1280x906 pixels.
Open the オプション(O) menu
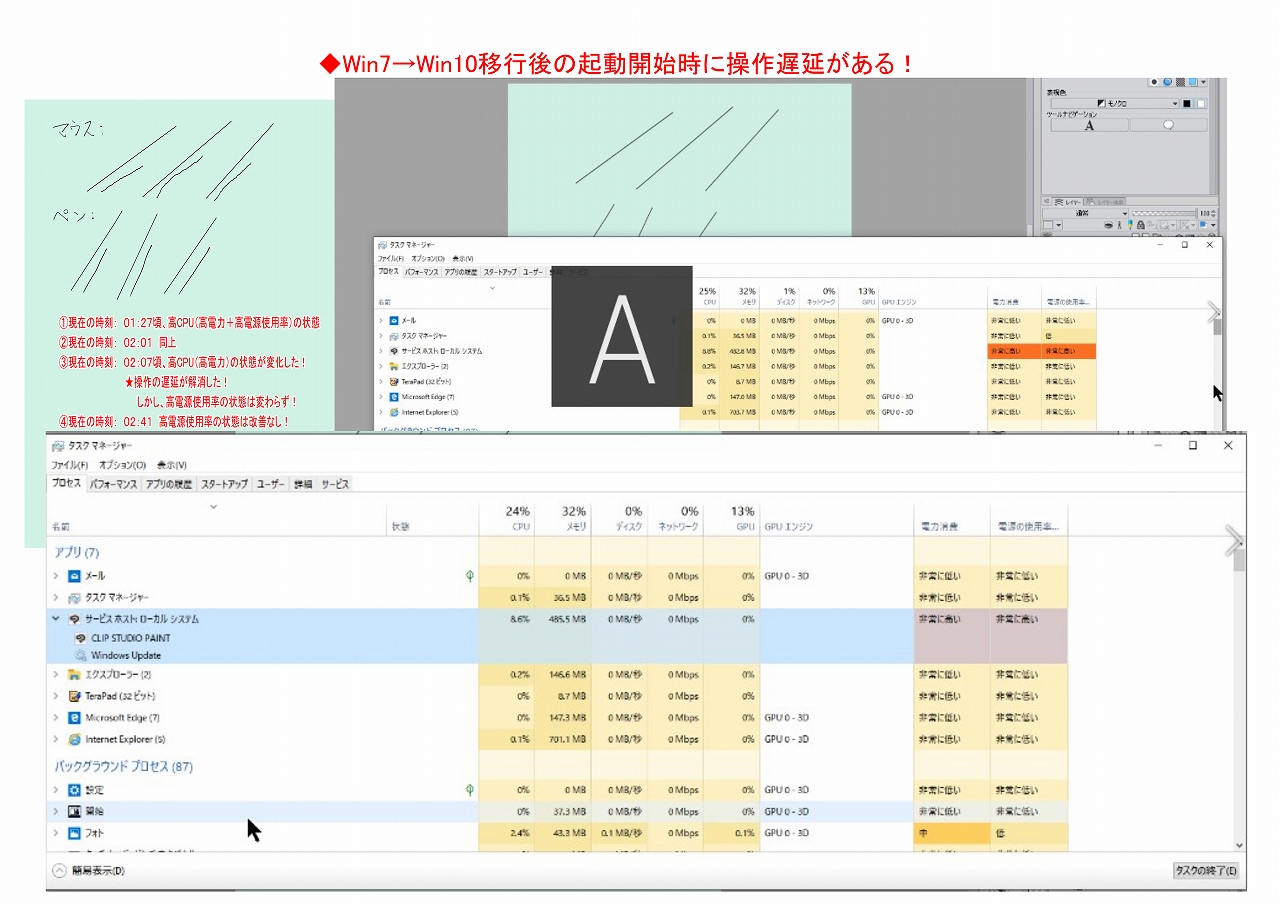coord(122,465)
